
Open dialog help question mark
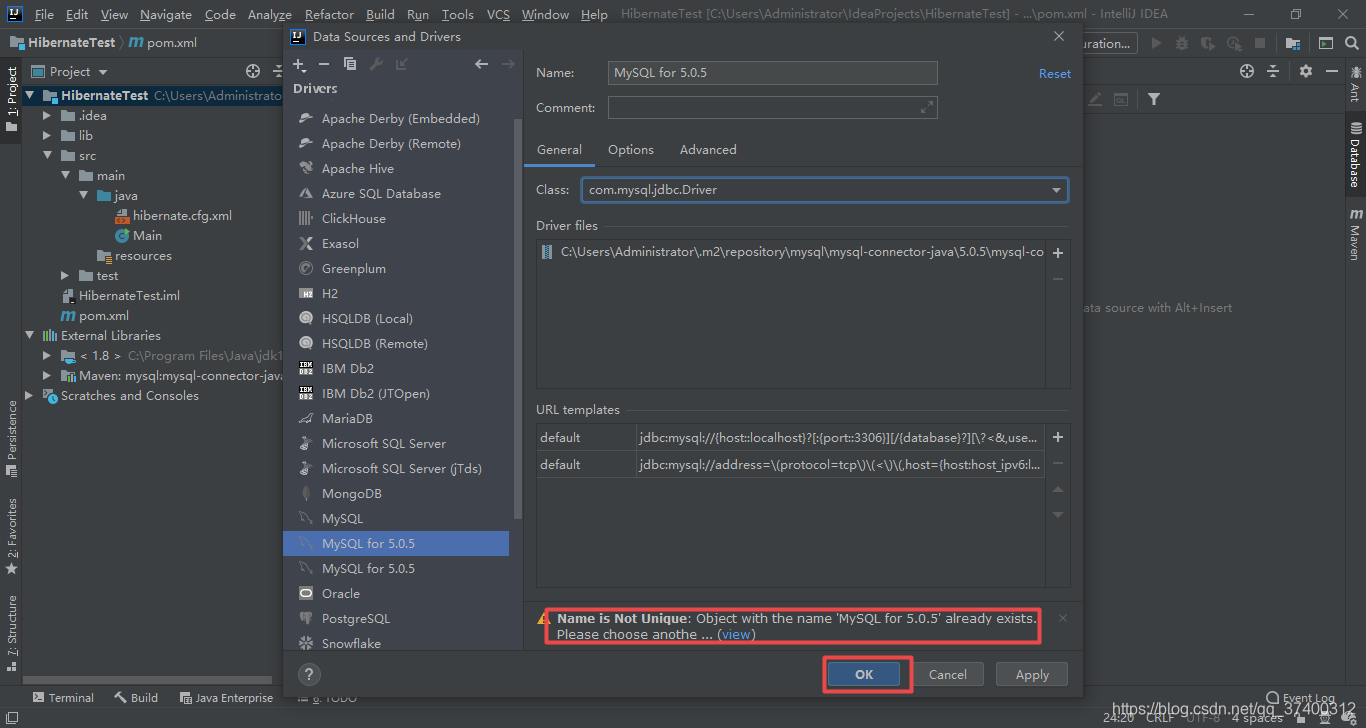pyautogui.click(x=310, y=674)
